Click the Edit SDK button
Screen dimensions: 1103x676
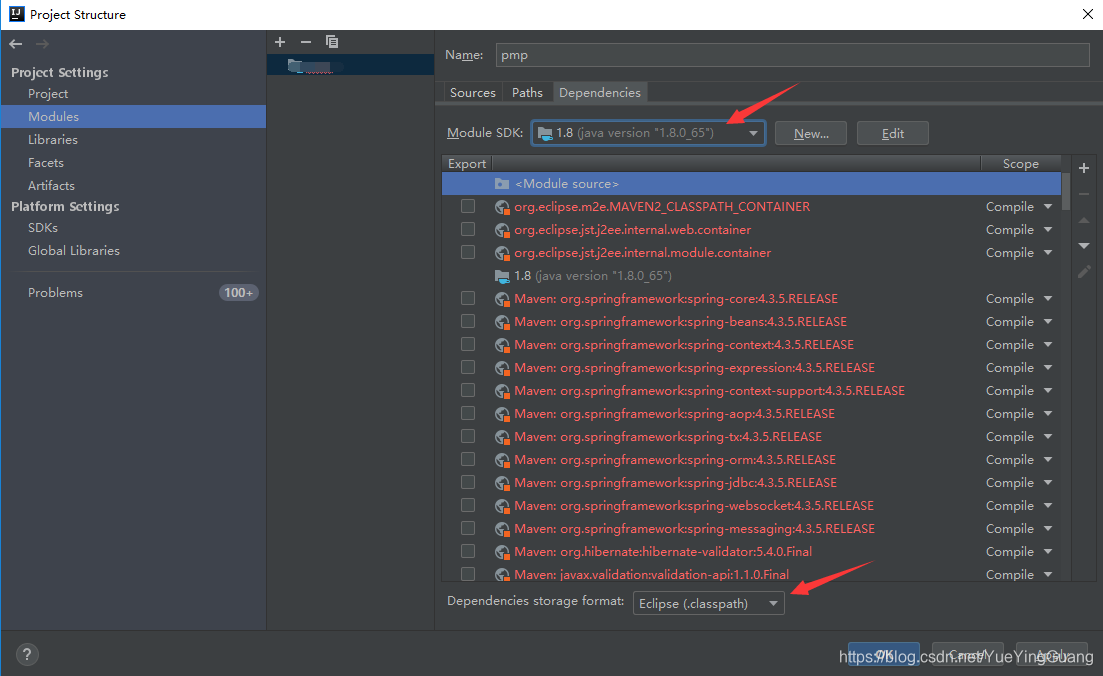pyautogui.click(x=893, y=134)
